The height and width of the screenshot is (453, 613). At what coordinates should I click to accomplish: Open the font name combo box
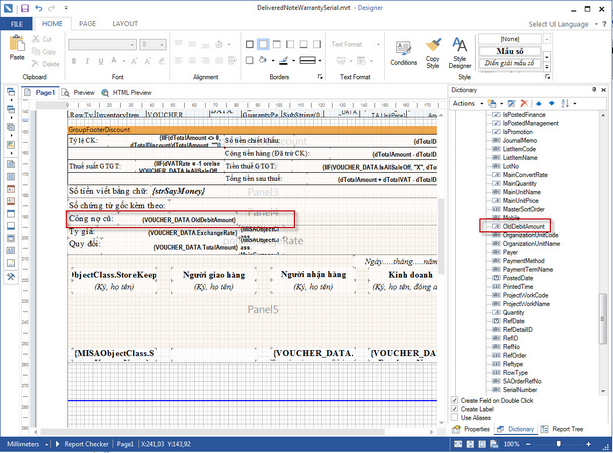pos(102,45)
